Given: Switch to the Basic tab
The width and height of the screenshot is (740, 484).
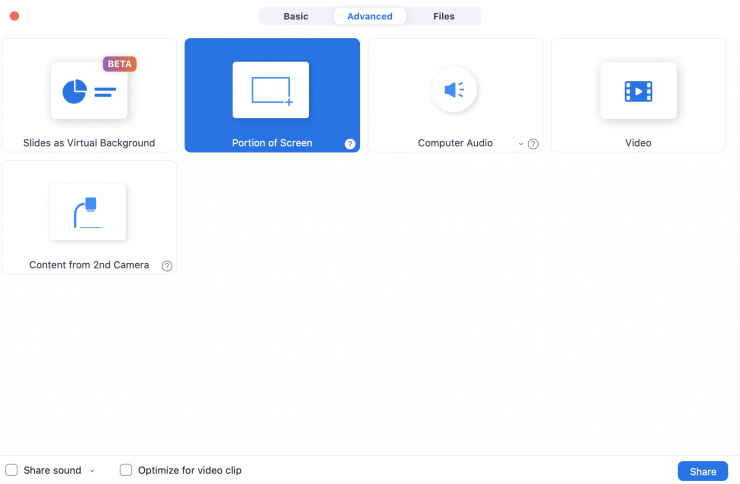Looking at the screenshot, I should click(x=296, y=16).
